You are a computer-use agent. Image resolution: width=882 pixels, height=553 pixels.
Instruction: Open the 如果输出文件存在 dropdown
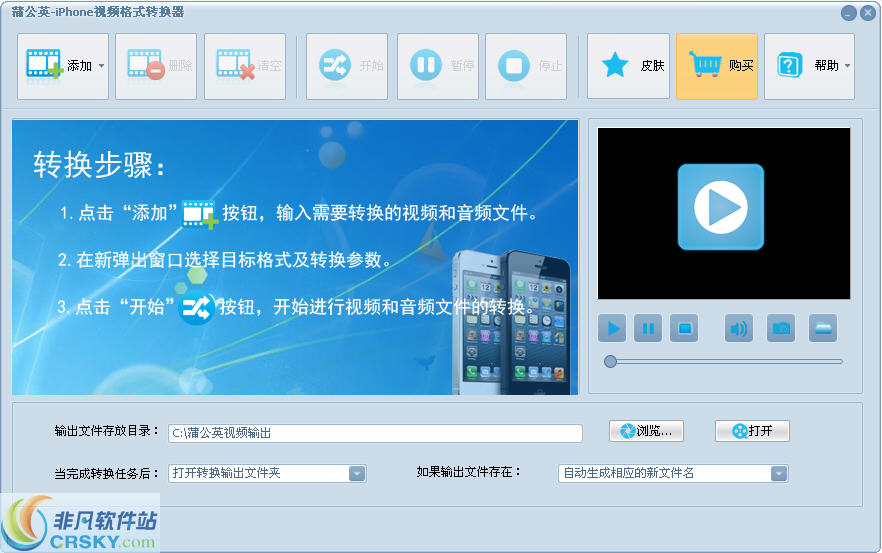(x=673, y=473)
